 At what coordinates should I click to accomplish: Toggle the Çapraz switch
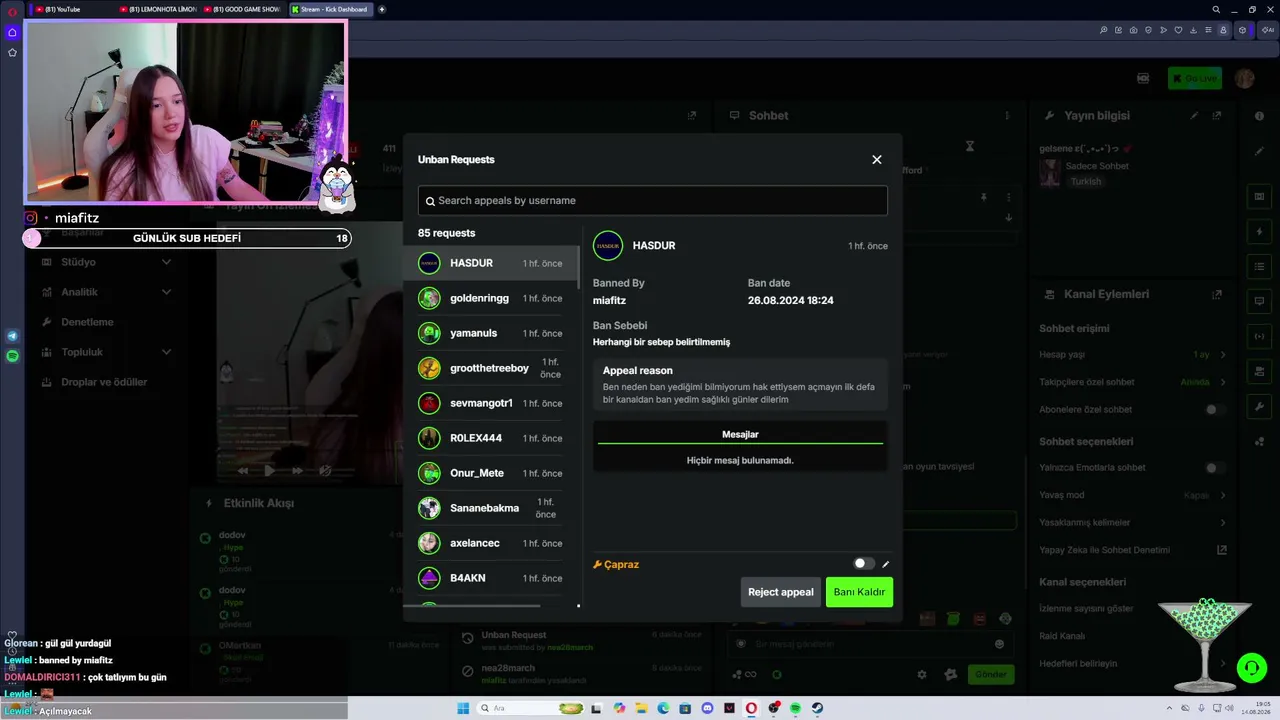pyautogui.click(x=864, y=564)
